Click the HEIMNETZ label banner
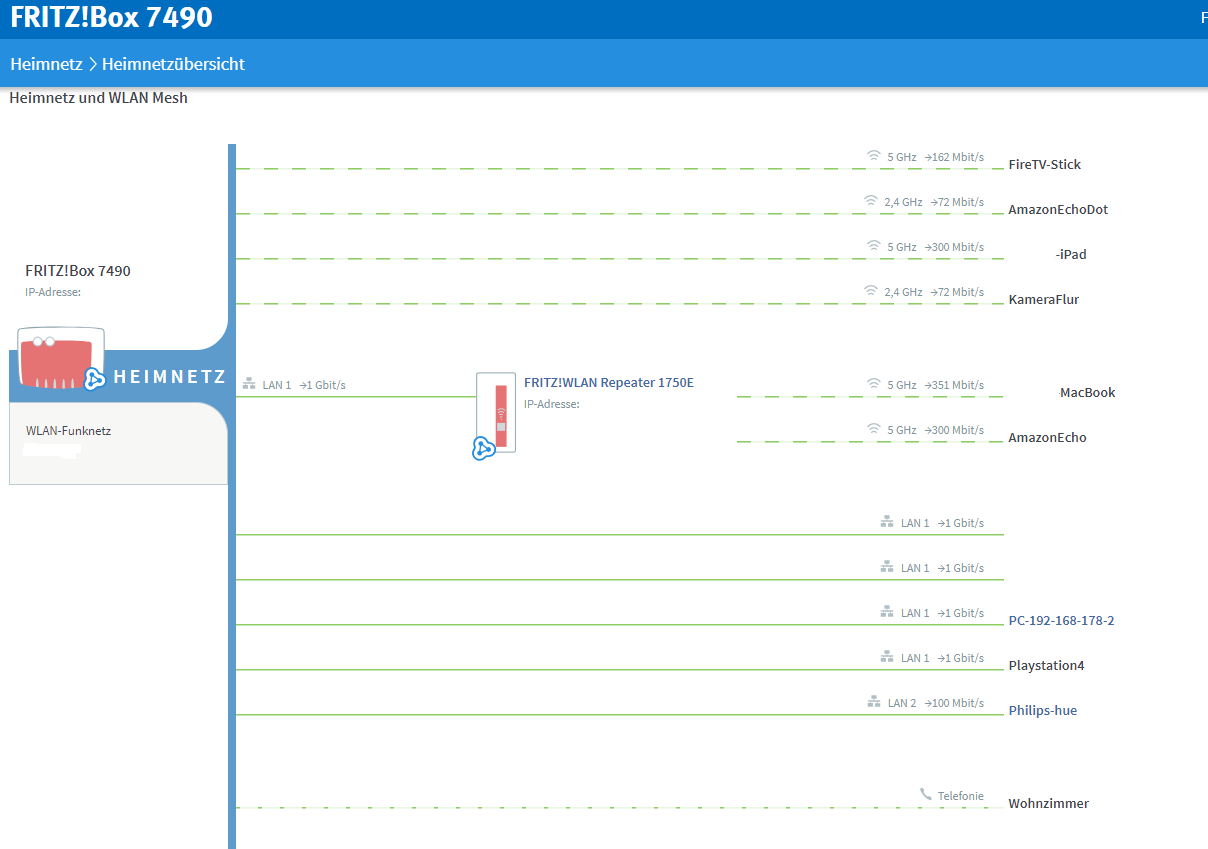 170,378
